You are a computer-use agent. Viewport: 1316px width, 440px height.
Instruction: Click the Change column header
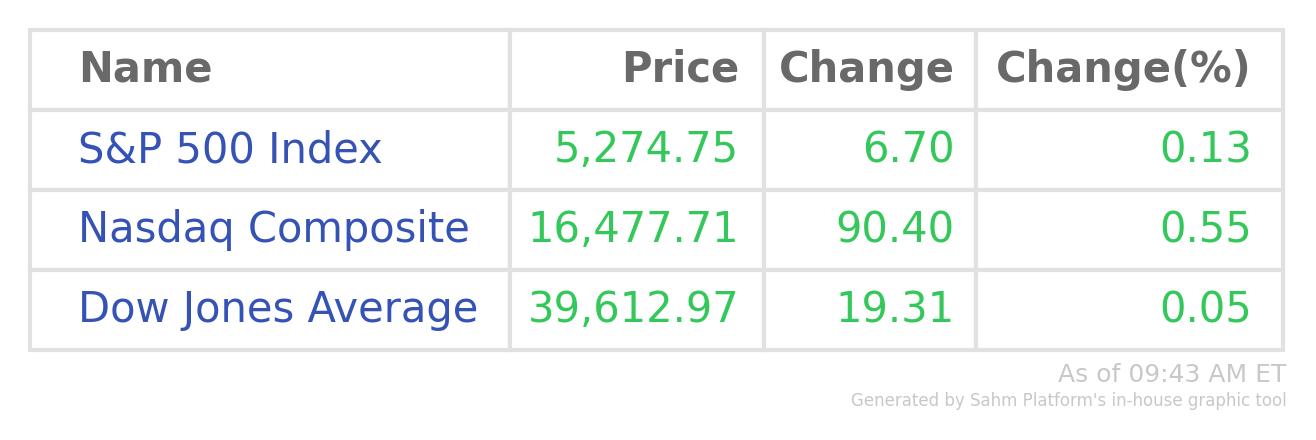click(866, 69)
